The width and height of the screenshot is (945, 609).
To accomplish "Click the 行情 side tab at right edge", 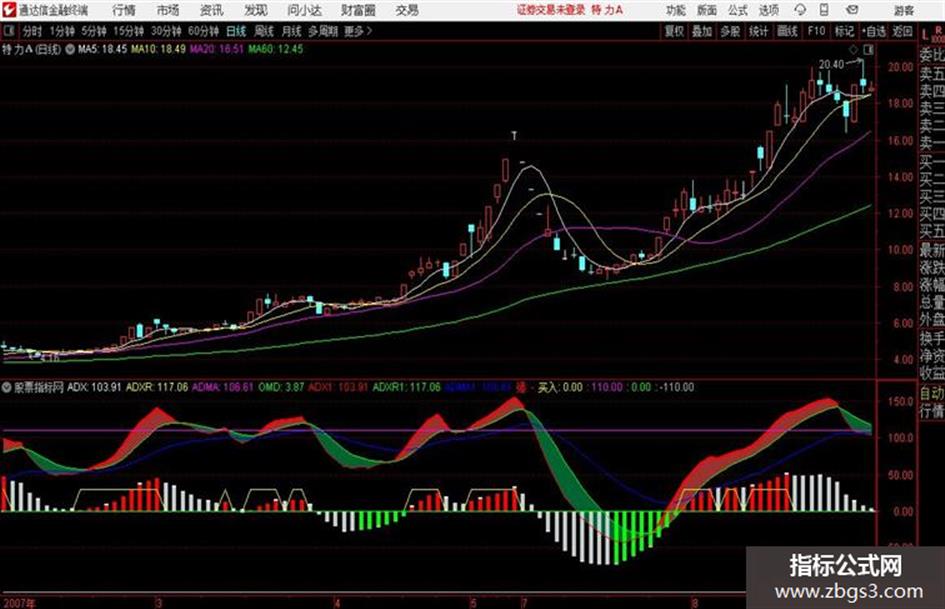I will tap(932, 411).
